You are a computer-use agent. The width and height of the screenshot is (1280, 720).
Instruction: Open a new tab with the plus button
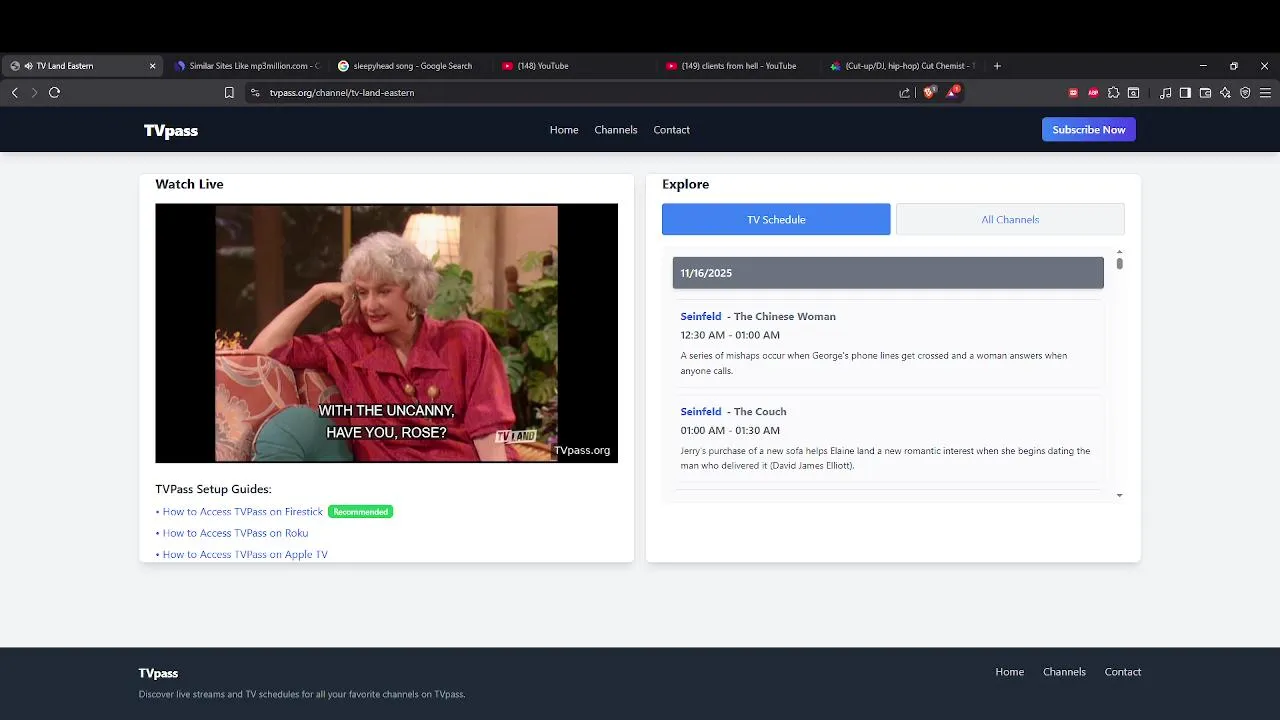point(997,66)
